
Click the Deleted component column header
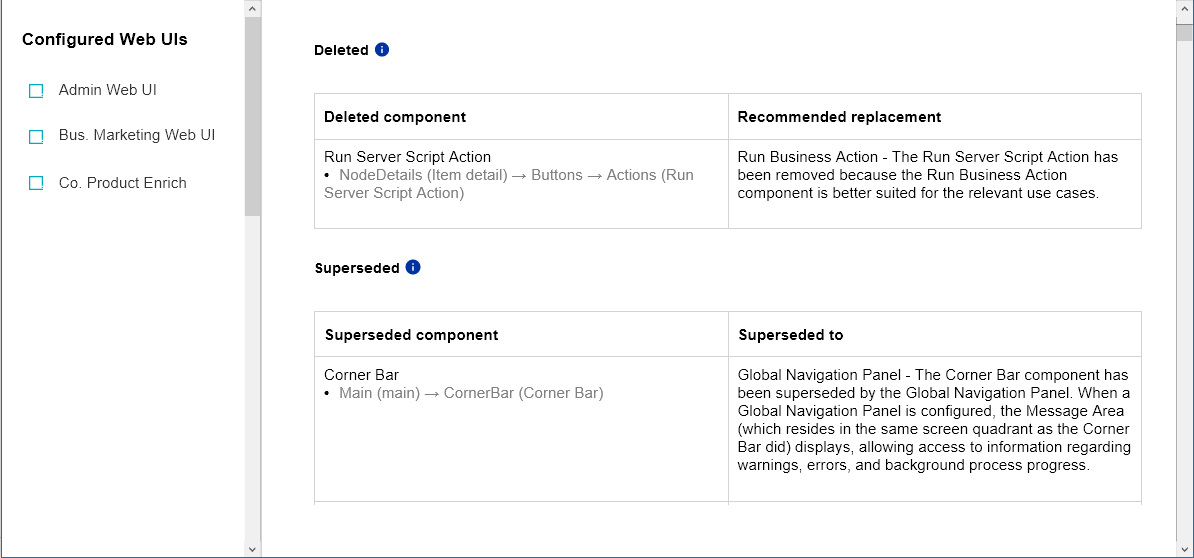tap(395, 117)
